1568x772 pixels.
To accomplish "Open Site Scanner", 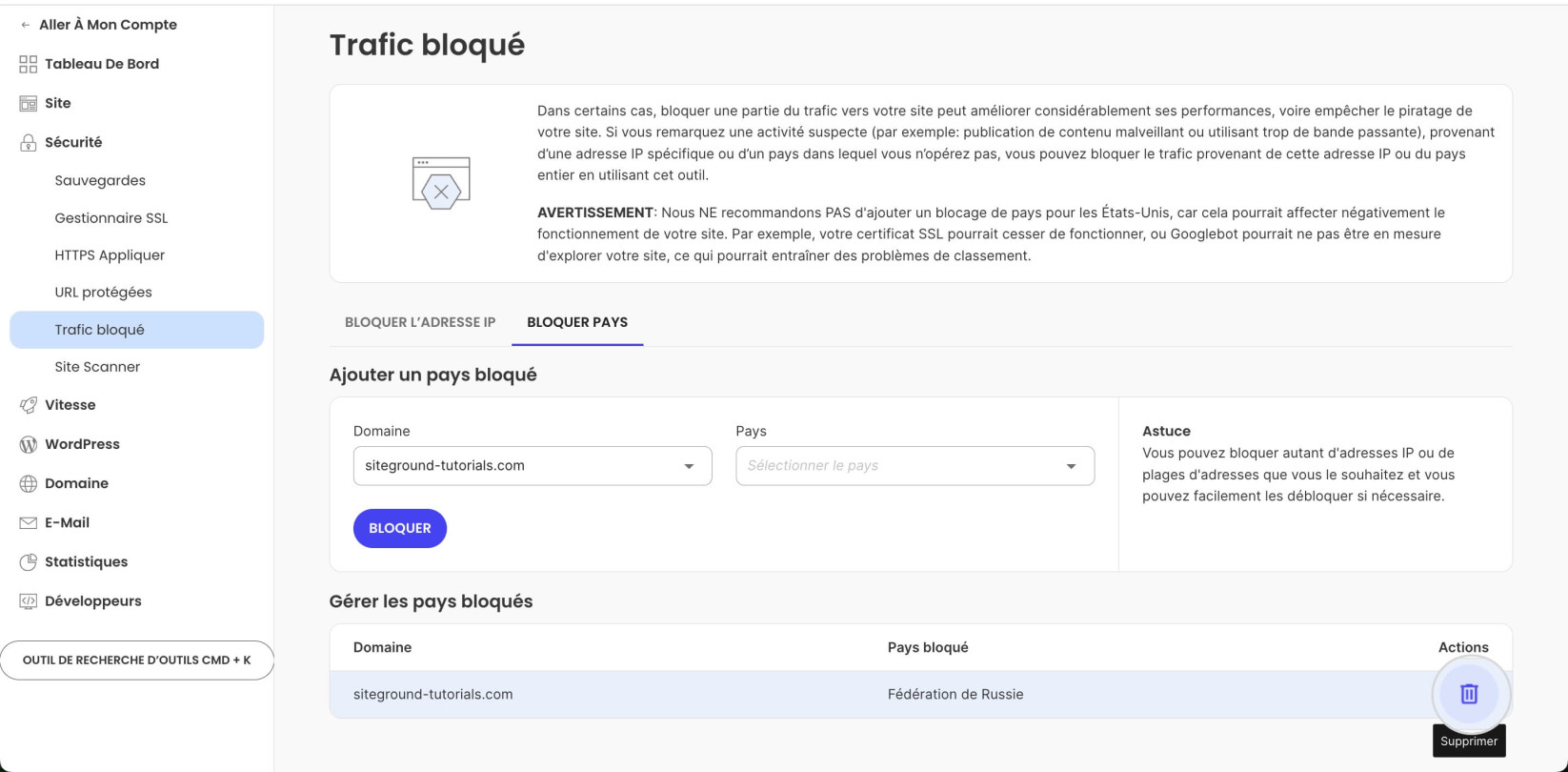I will [97, 366].
